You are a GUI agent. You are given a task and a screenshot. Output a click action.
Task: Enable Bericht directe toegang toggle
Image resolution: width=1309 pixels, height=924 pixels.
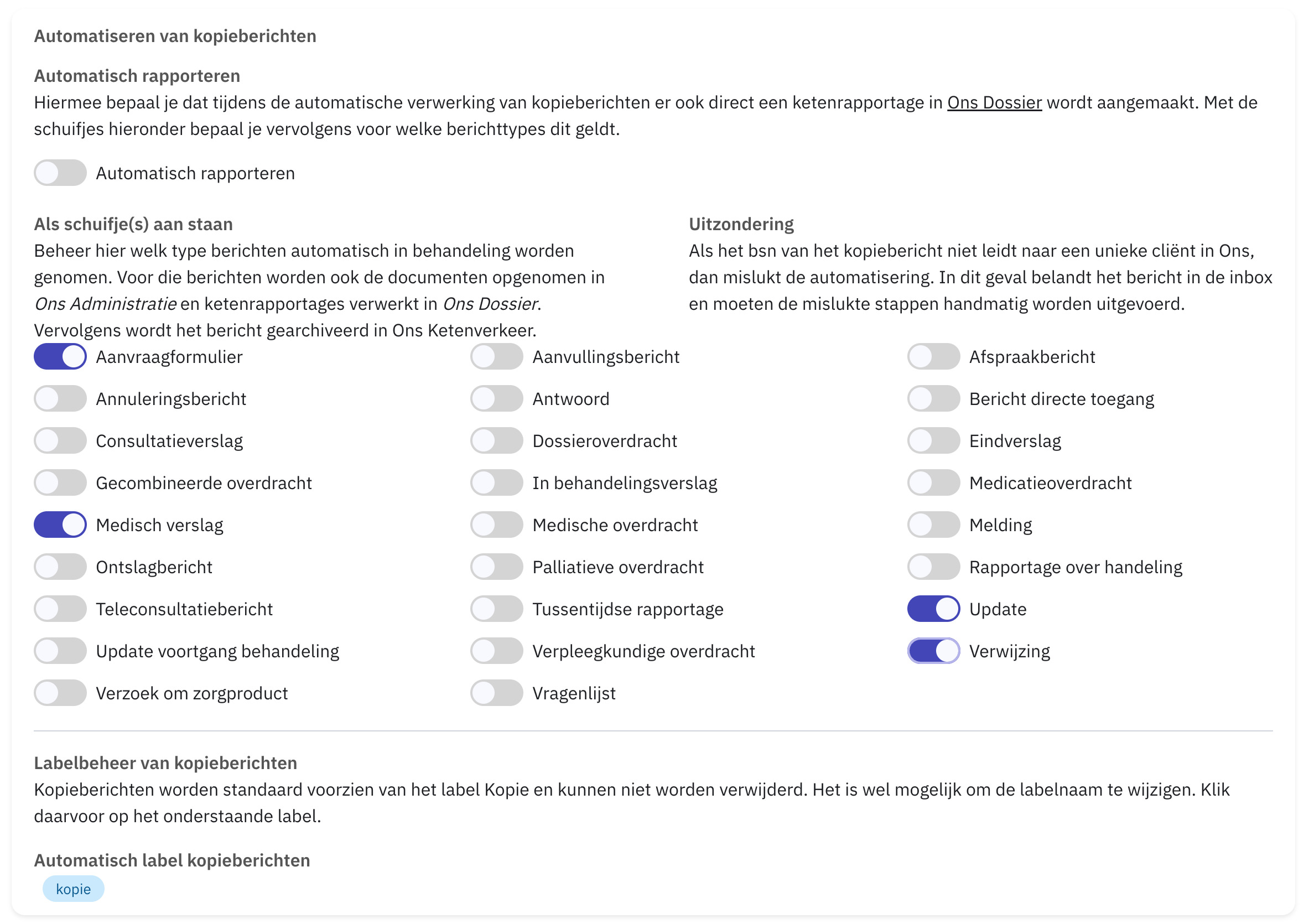(x=934, y=399)
